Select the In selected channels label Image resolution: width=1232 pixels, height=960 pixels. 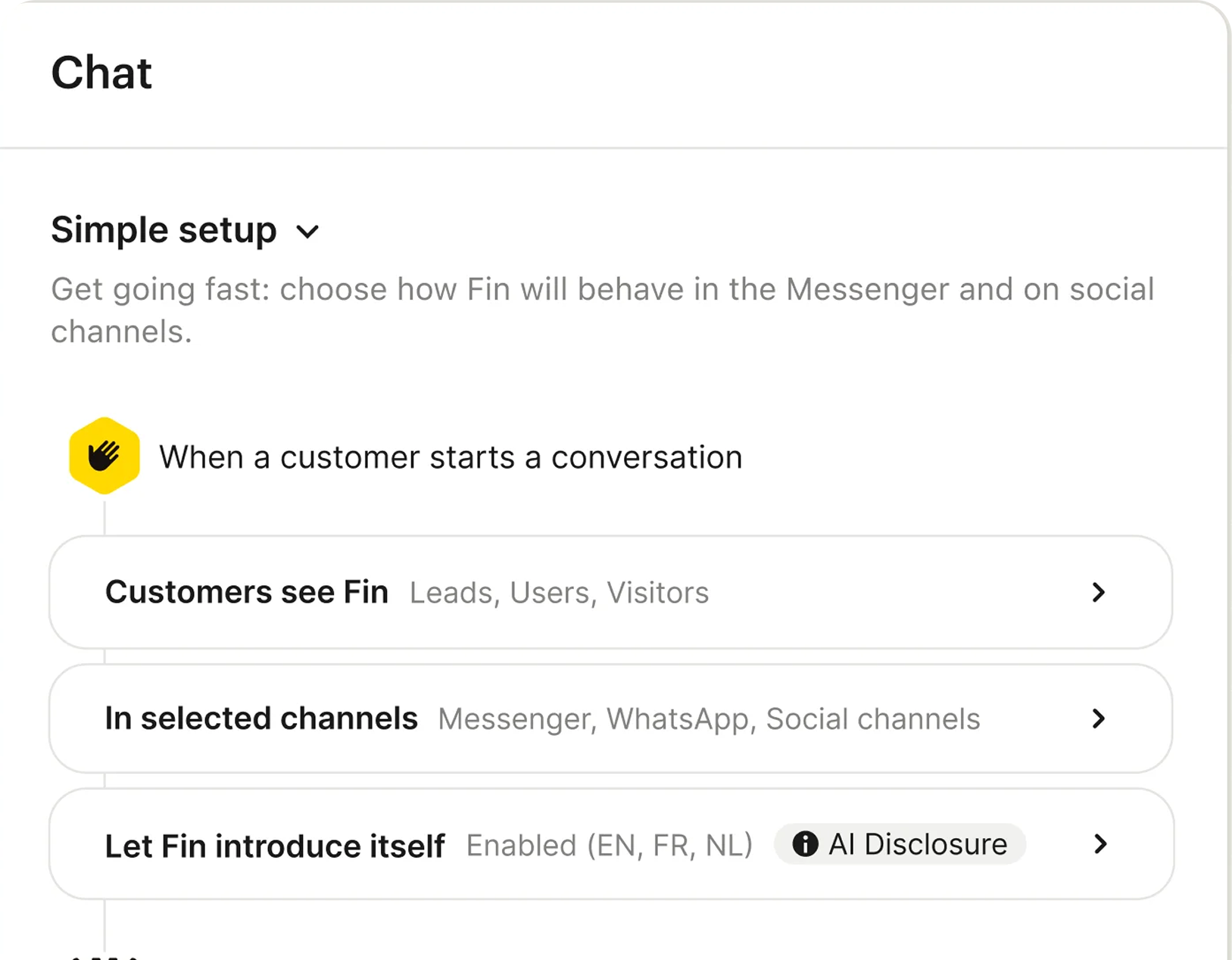[261, 718]
